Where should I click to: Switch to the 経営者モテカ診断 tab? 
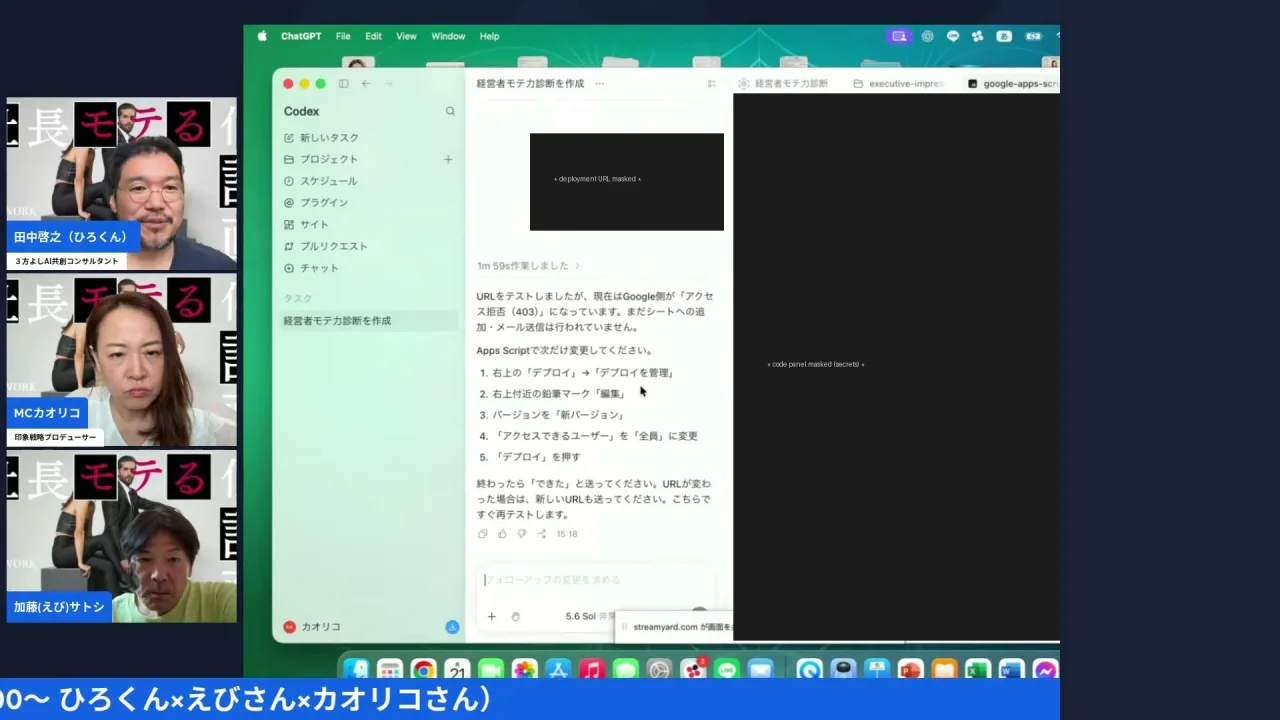pos(783,84)
